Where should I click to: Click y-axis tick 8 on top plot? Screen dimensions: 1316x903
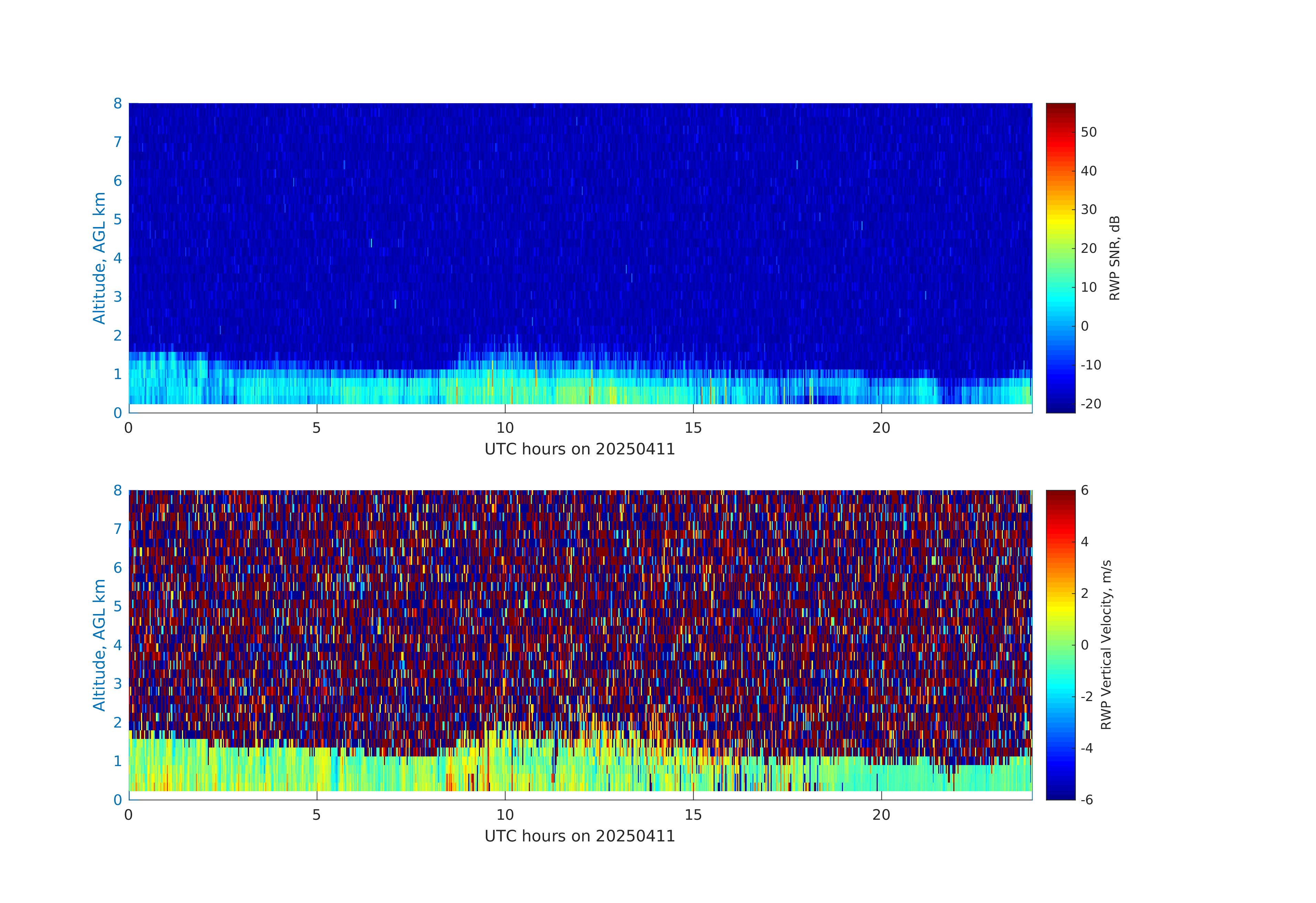[x=118, y=104]
